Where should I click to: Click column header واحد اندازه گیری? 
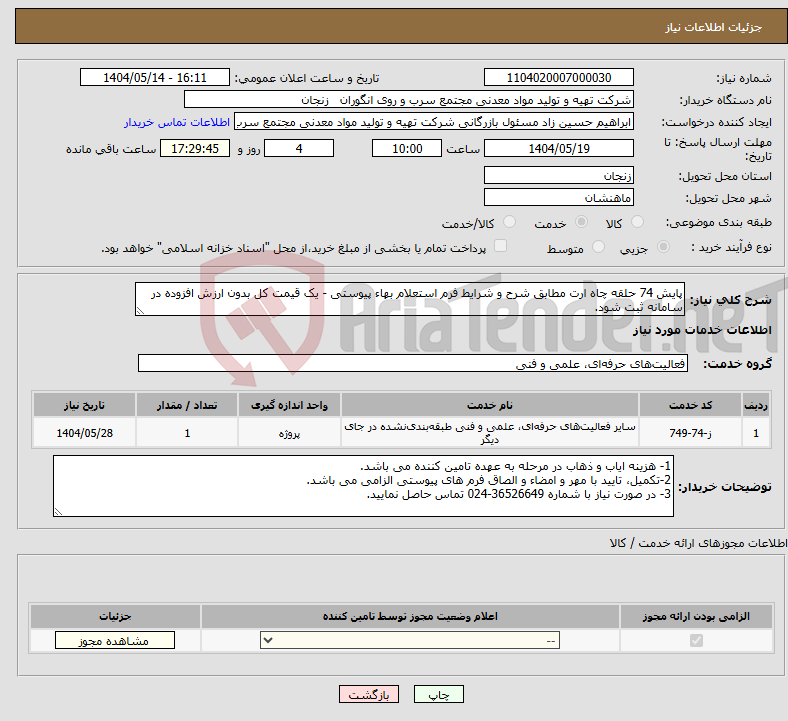click(289, 405)
